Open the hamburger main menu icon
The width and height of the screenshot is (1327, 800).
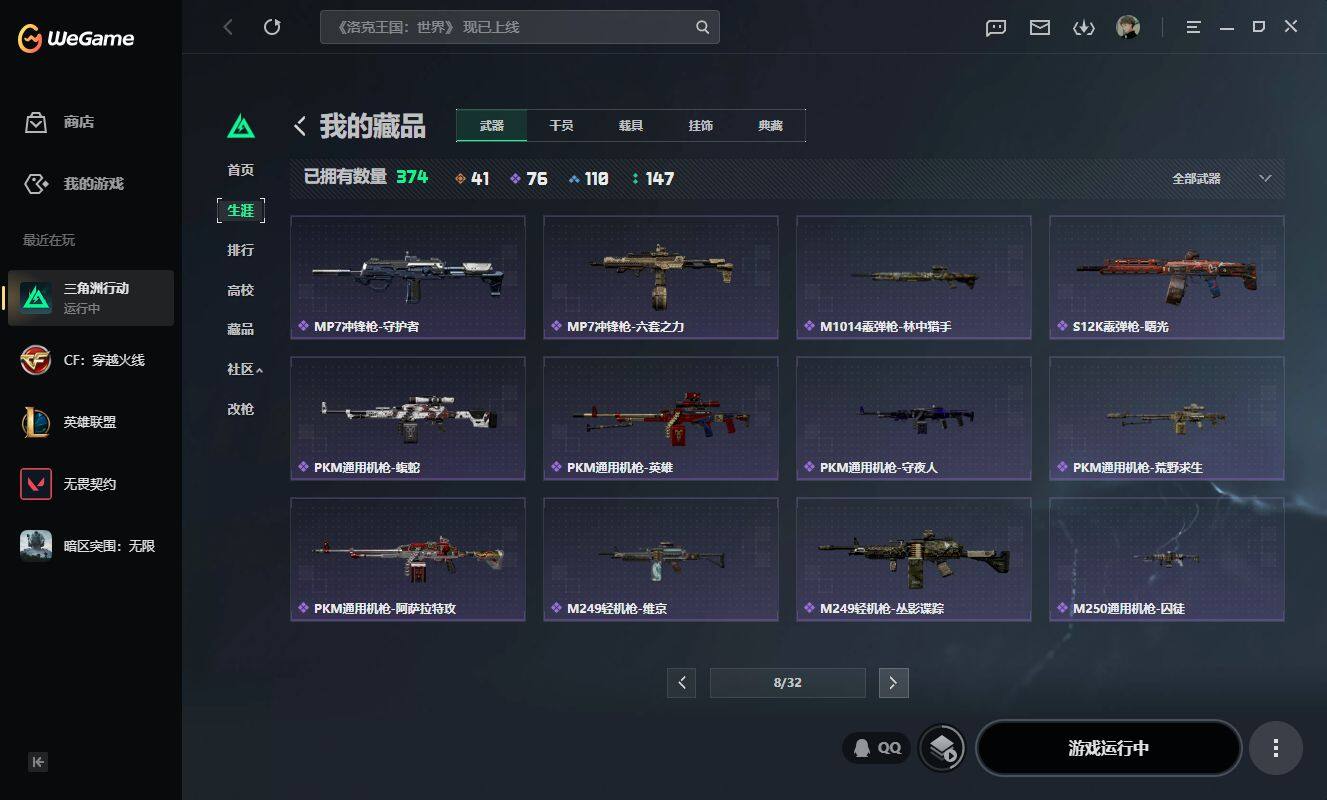click(1193, 28)
